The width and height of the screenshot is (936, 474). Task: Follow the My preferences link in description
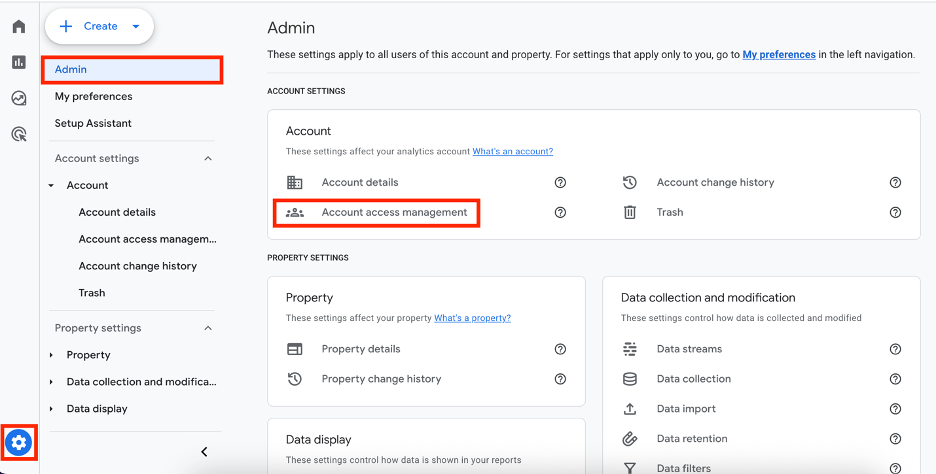tap(779, 54)
